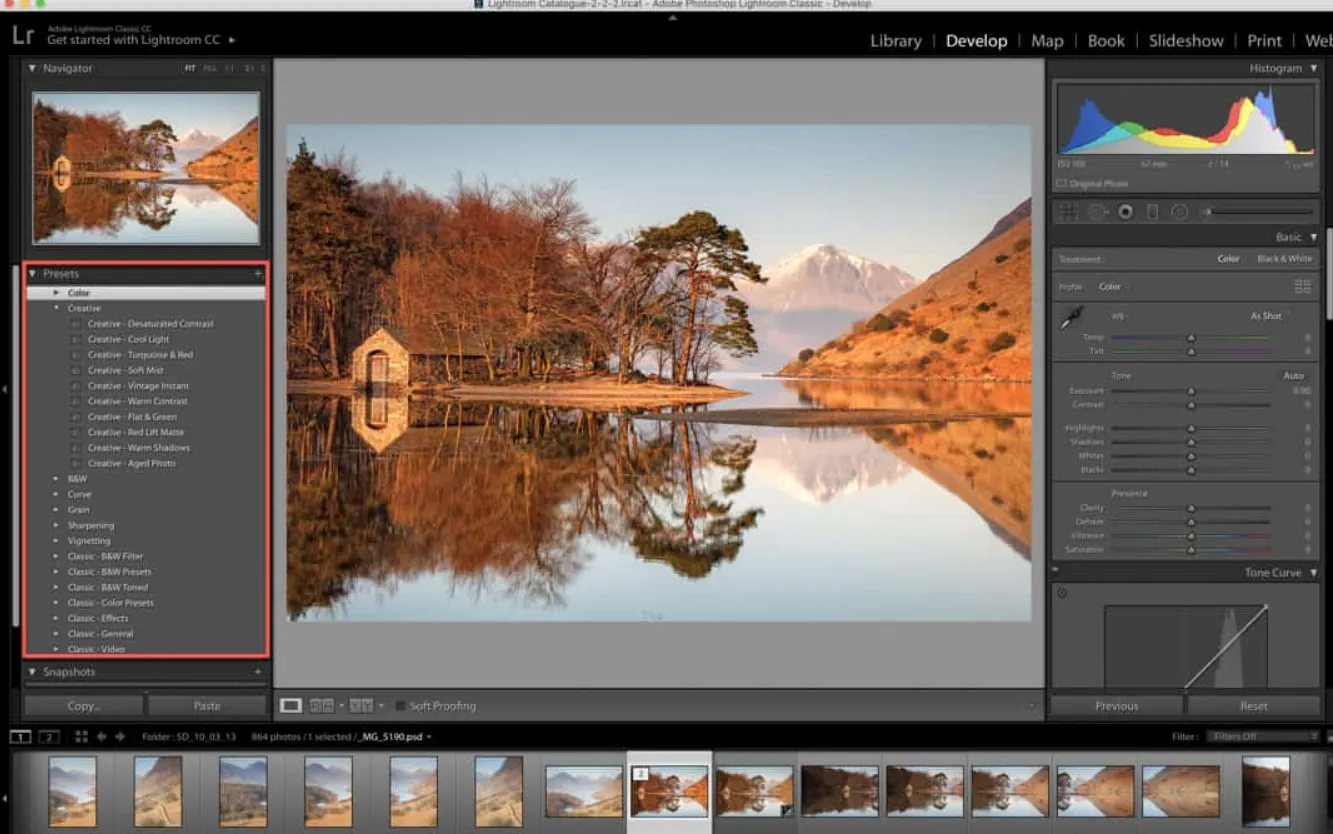This screenshot has width=1333, height=834.
Task: Click the Loupe view icon
Action: [290, 706]
